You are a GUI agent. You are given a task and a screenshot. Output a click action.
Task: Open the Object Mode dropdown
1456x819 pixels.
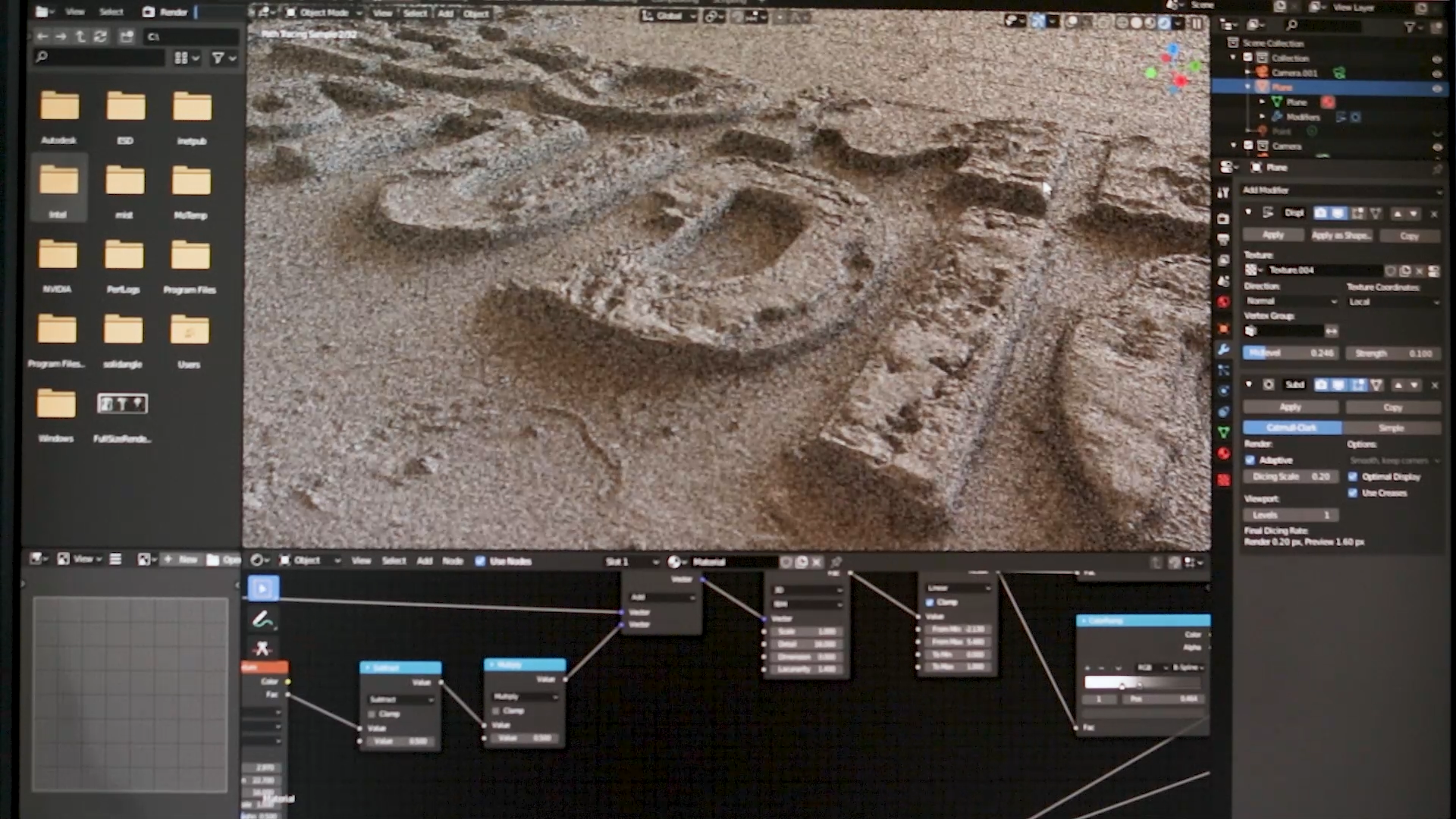(324, 13)
